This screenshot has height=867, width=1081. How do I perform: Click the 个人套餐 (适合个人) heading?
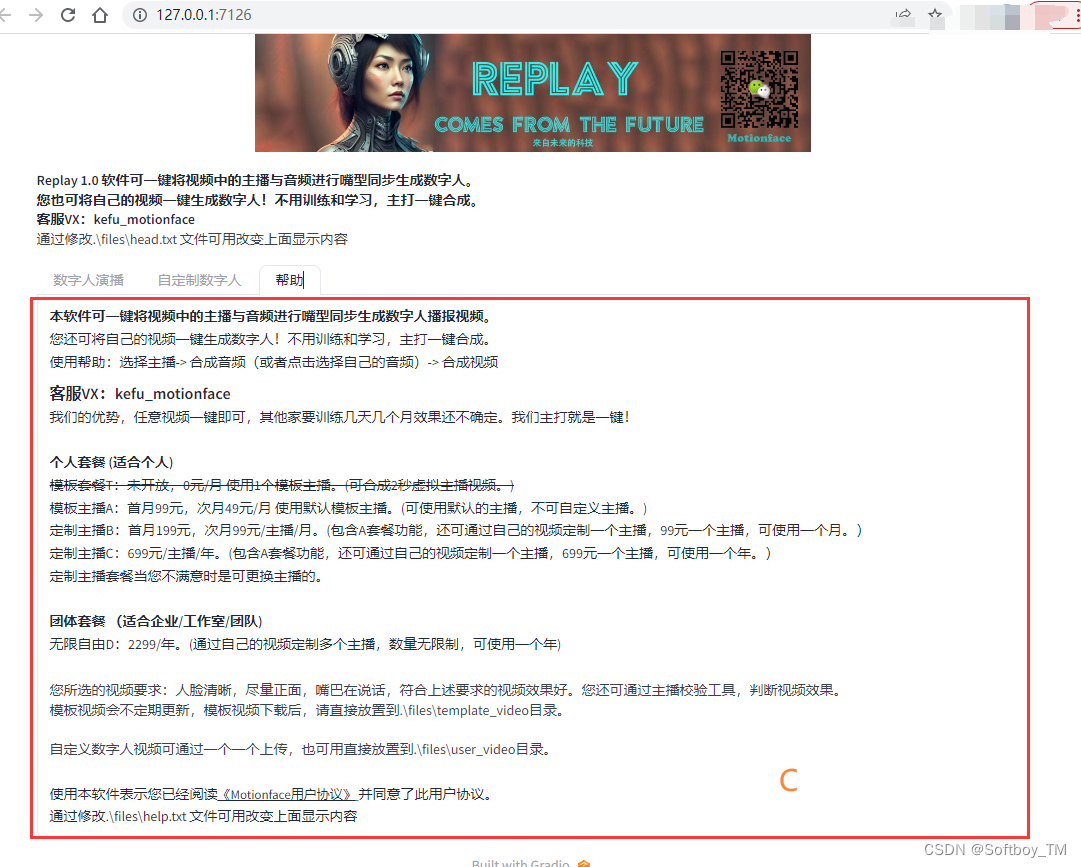(111, 462)
